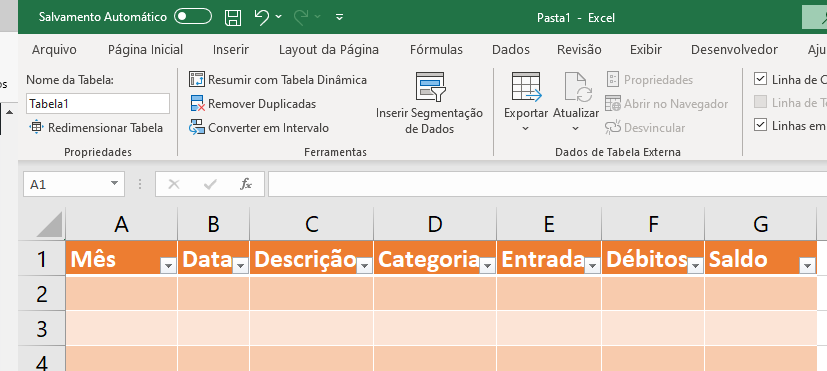
Task: Uncheck the Linhas em Tiras checkbox
Action: [760, 126]
